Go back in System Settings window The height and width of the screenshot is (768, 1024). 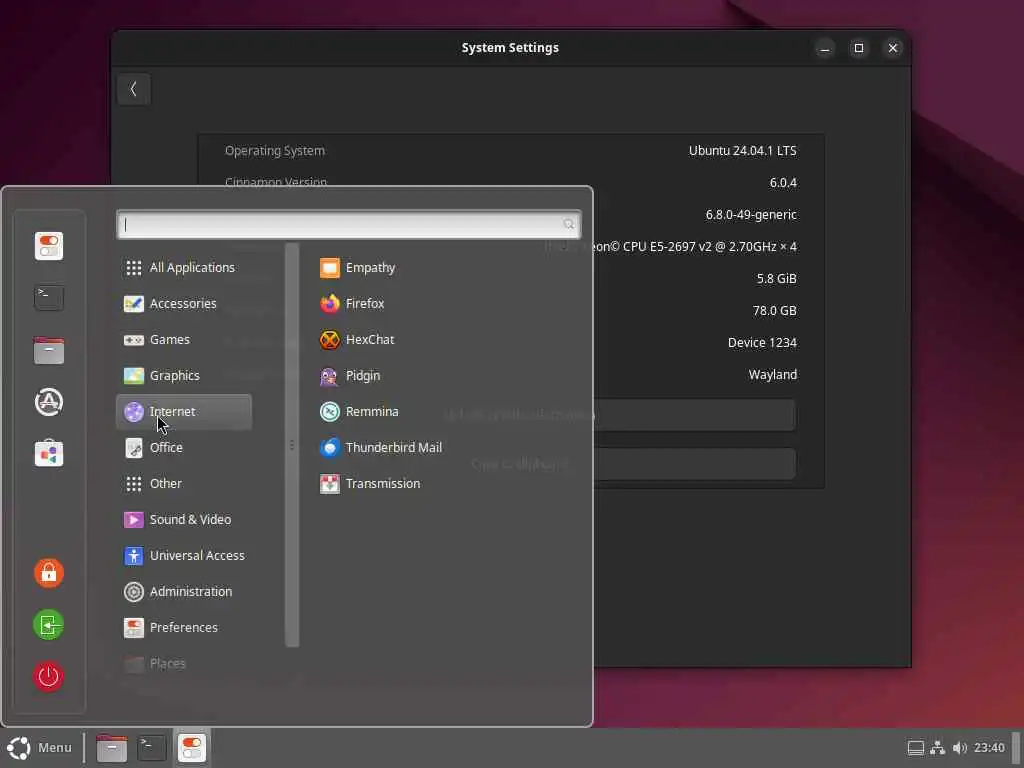[x=134, y=89]
